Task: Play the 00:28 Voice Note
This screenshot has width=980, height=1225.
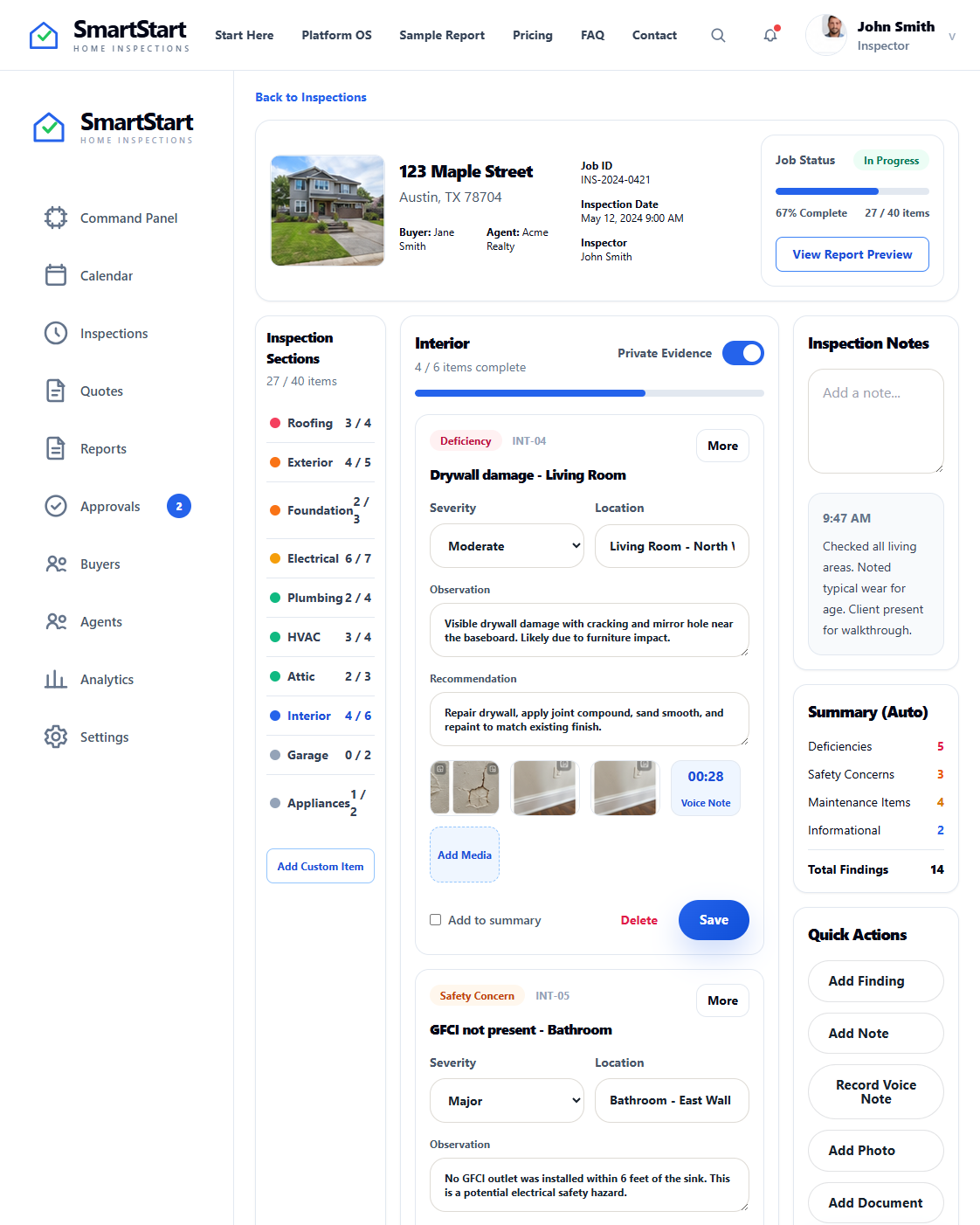Action: coord(706,788)
